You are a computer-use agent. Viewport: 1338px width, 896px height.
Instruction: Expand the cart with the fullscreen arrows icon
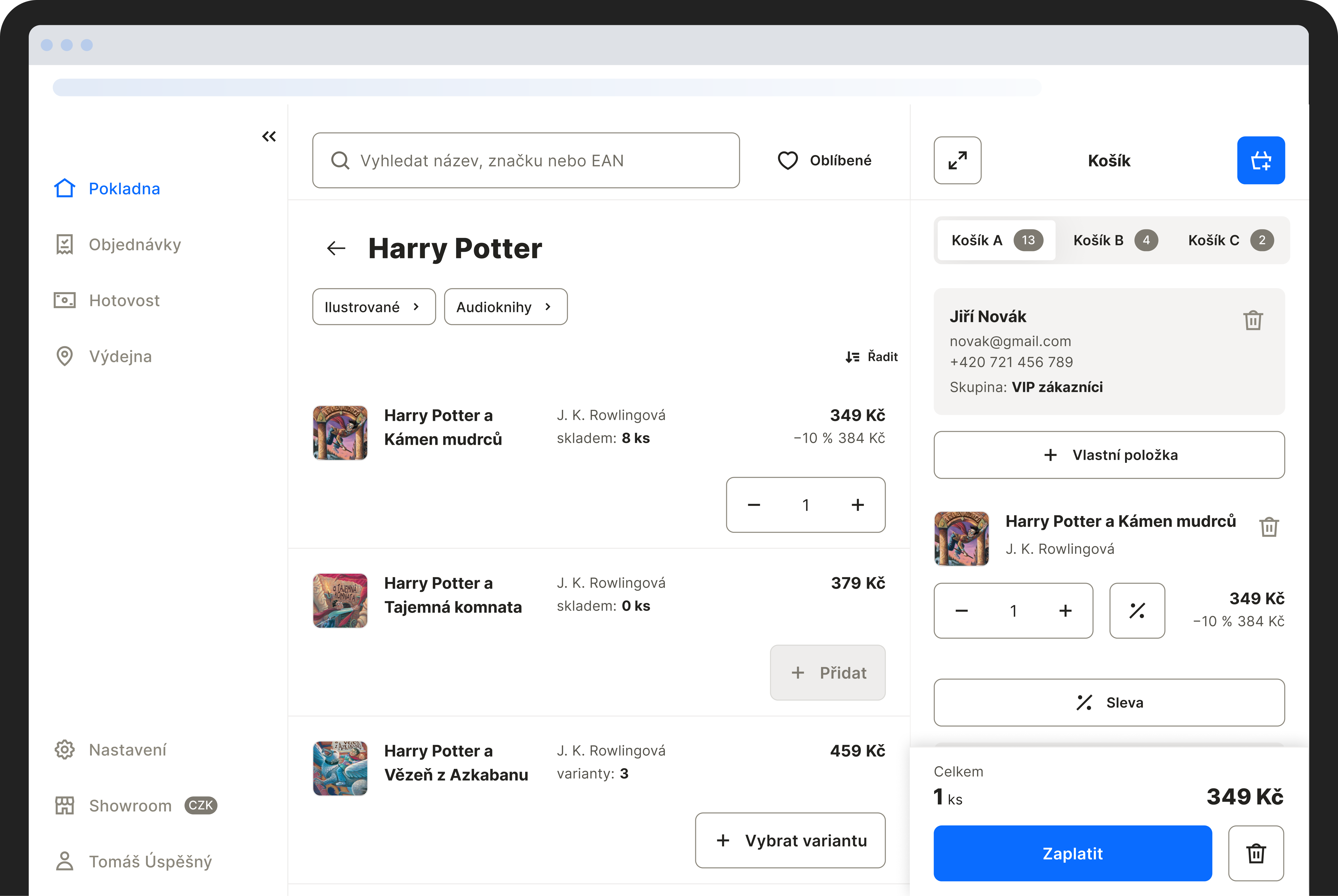[958, 161]
